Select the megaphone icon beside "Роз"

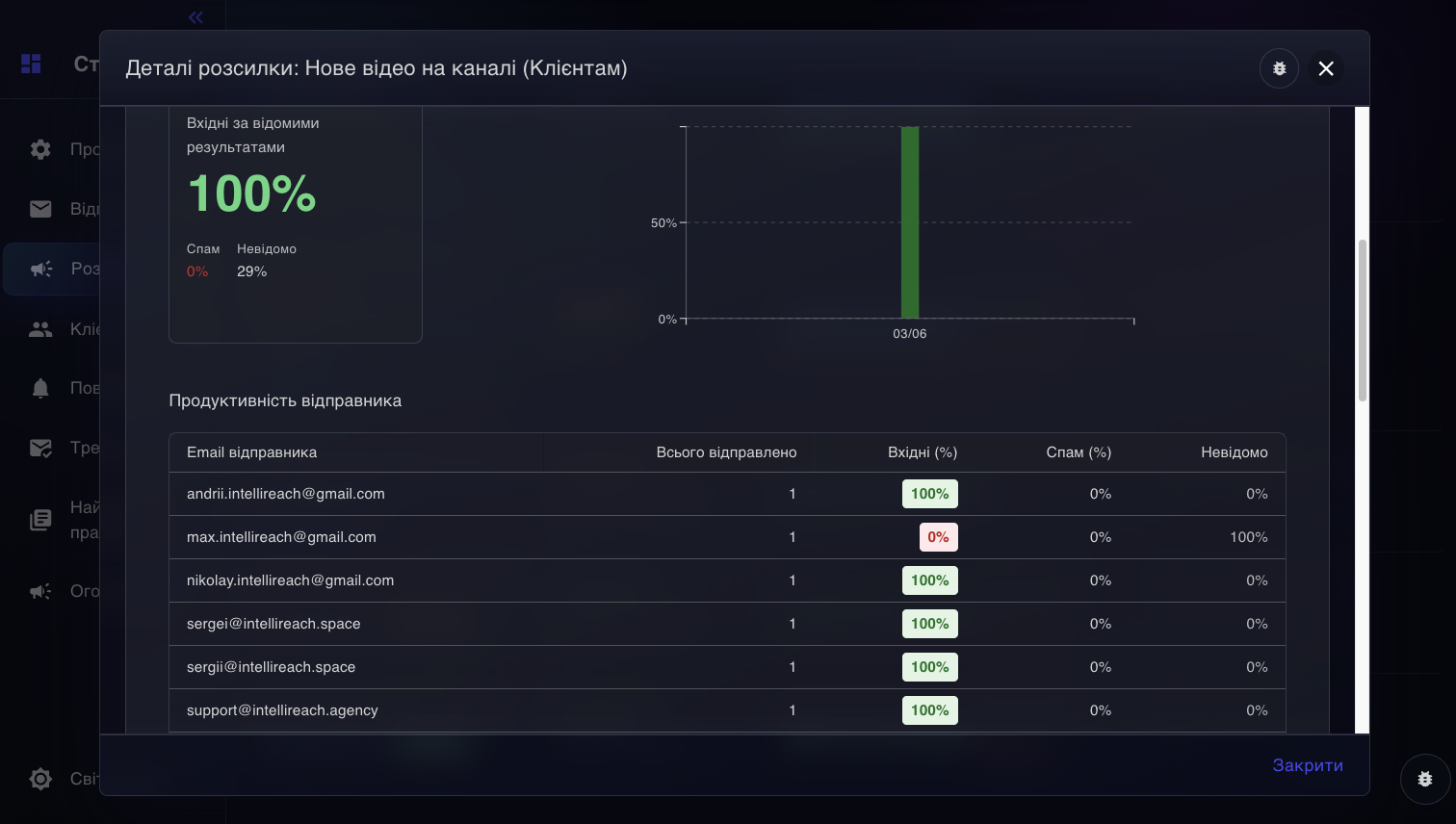pos(40,269)
